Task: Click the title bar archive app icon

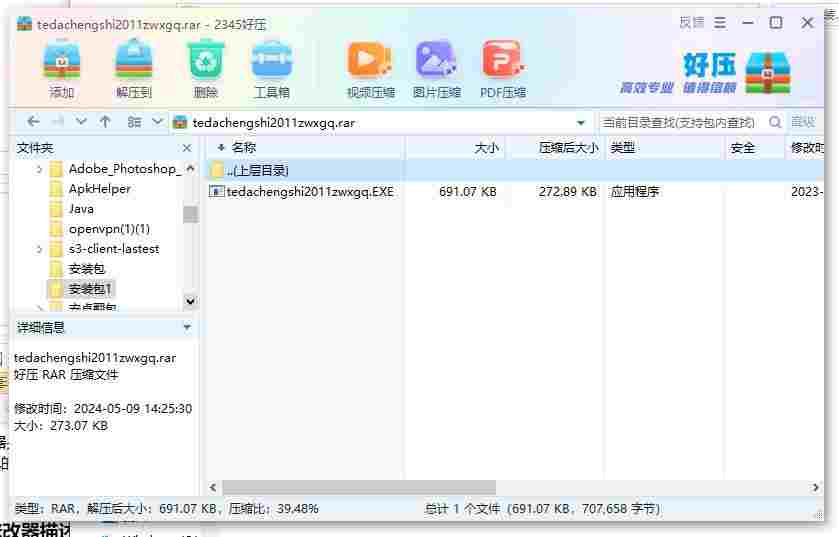Action: click(x=24, y=24)
